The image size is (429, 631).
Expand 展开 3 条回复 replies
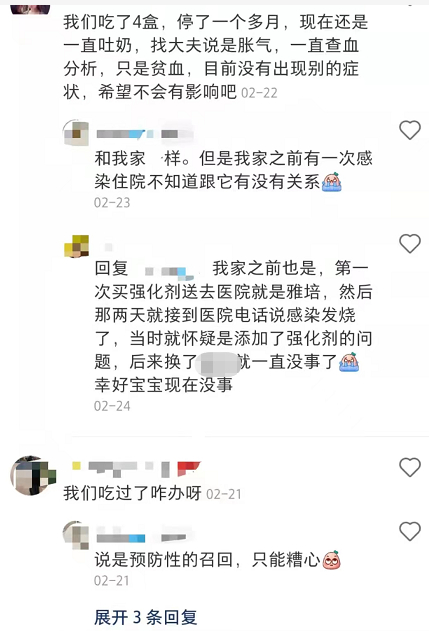click(146, 617)
